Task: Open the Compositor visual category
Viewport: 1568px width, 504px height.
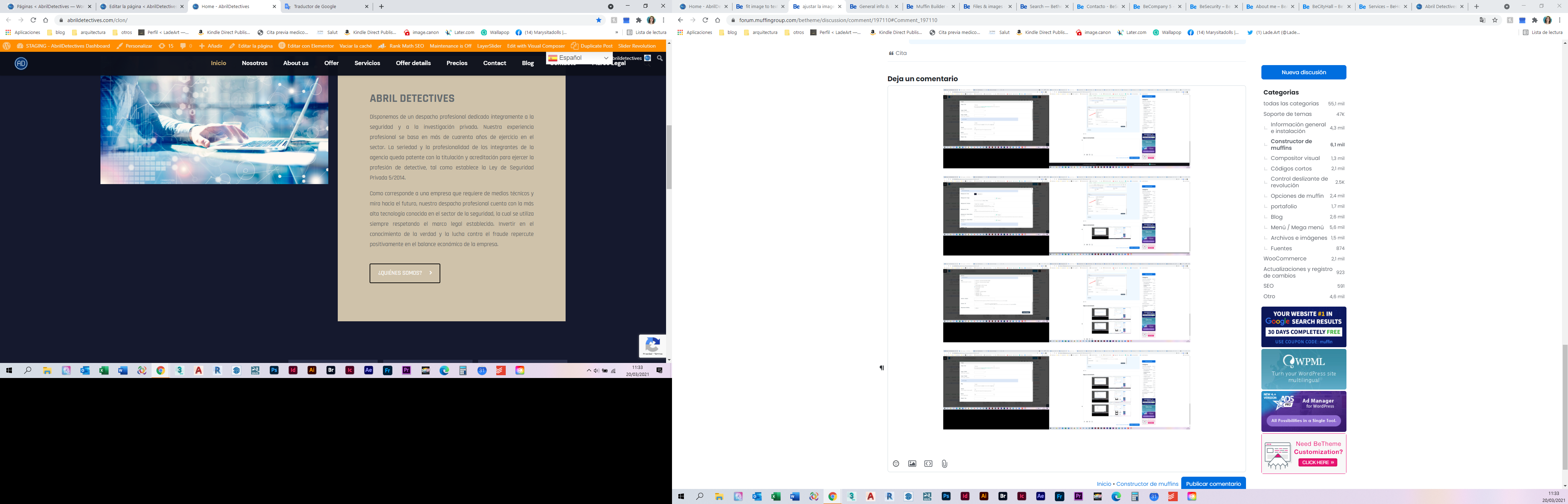Action: pyautogui.click(x=1295, y=158)
